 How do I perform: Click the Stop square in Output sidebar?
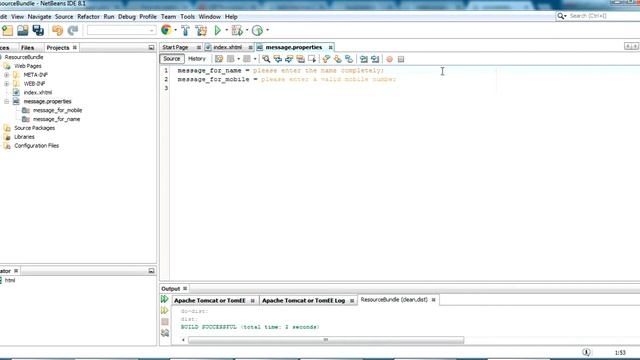click(164, 322)
